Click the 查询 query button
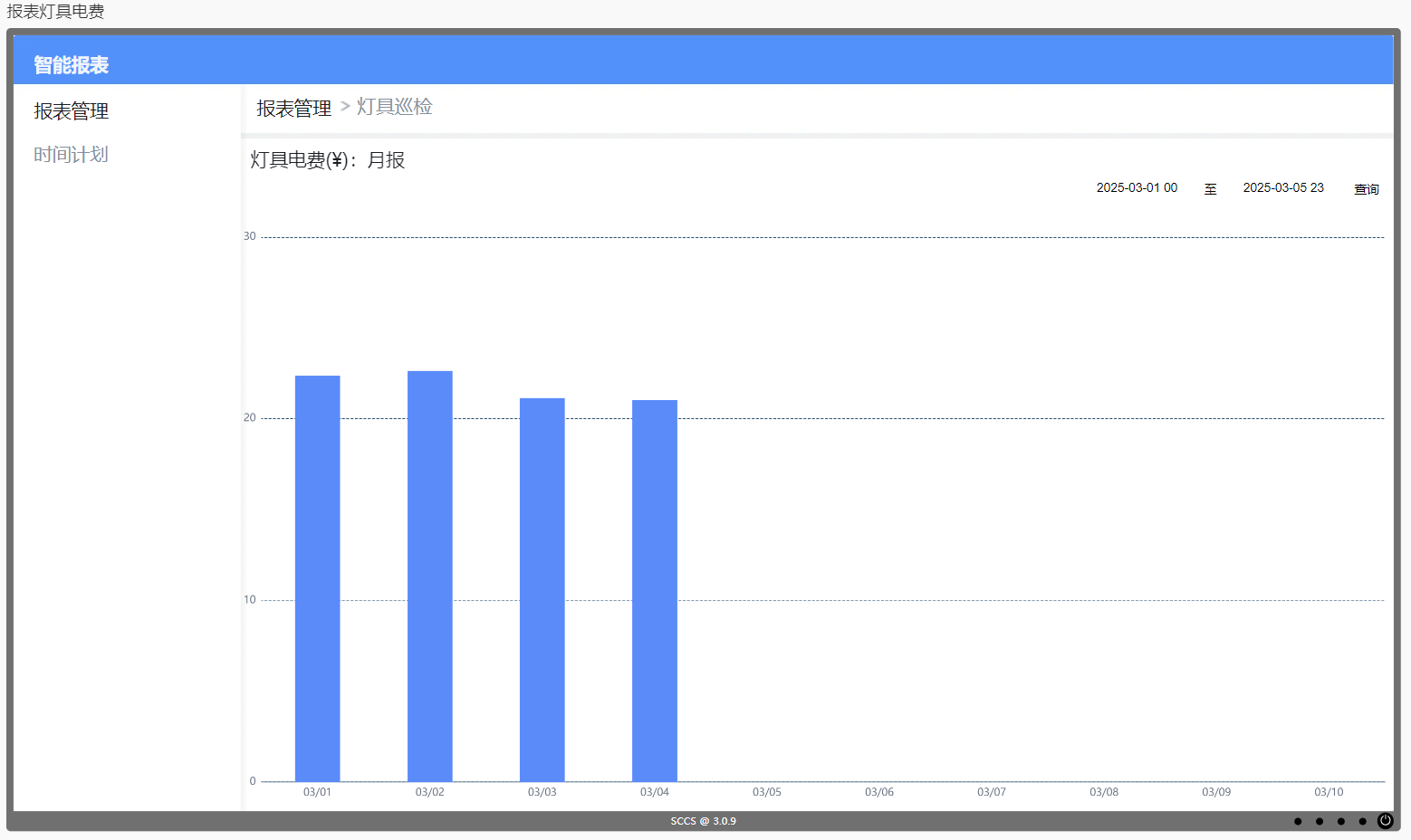The image size is (1411, 840). pyautogui.click(x=1367, y=189)
